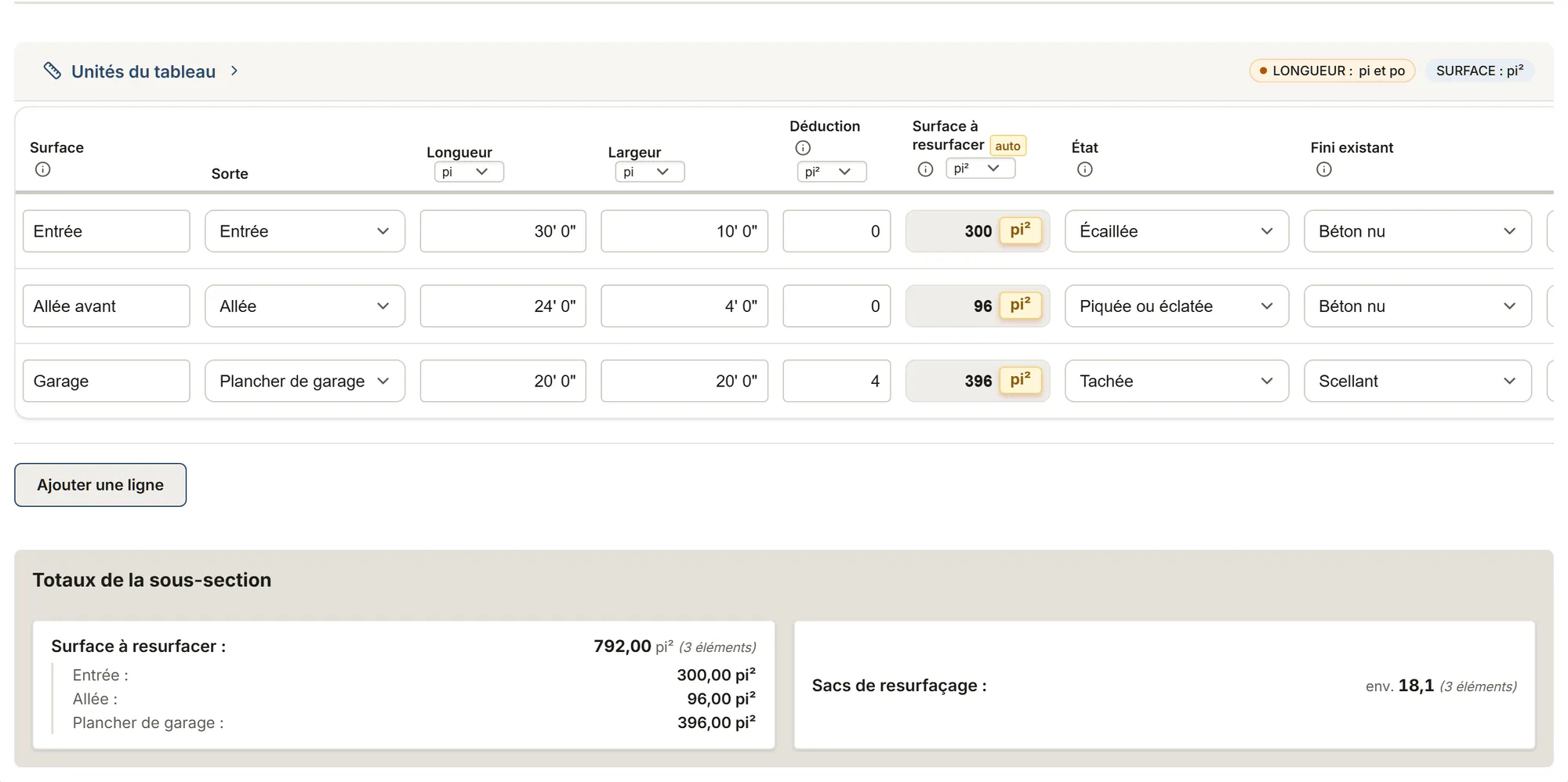Viewport: 1568px width, 782px height.
Task: Edit the Allée avant name field
Action: pos(107,306)
